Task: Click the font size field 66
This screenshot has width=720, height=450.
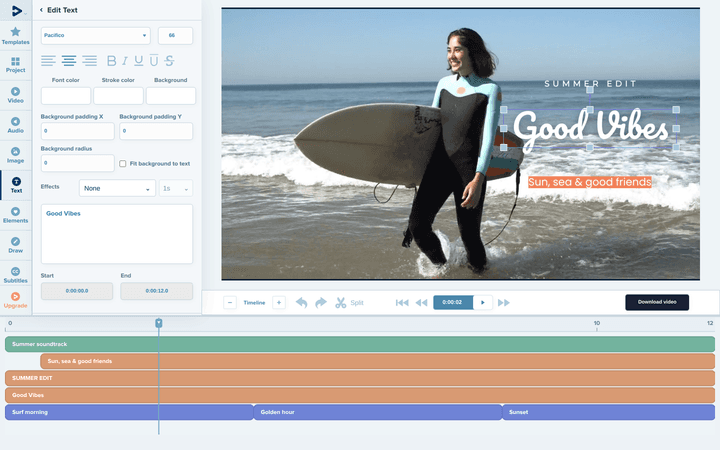Action: coord(175,35)
